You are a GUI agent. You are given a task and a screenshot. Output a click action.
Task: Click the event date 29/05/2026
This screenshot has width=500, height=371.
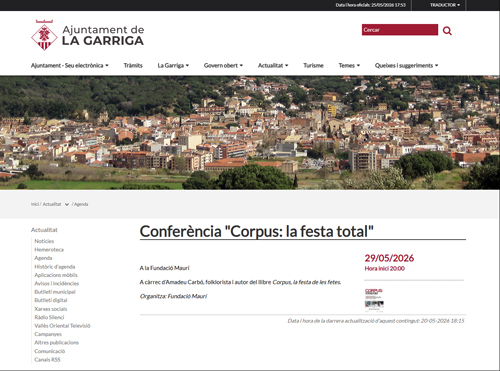click(x=389, y=258)
